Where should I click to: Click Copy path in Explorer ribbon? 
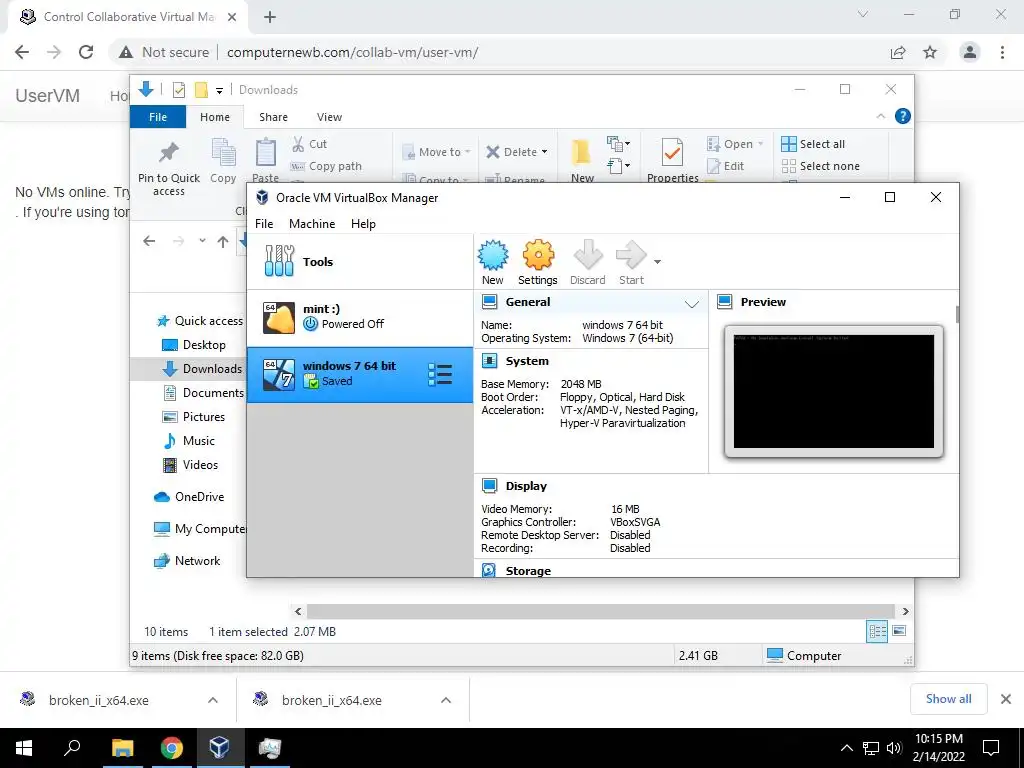tap(326, 166)
